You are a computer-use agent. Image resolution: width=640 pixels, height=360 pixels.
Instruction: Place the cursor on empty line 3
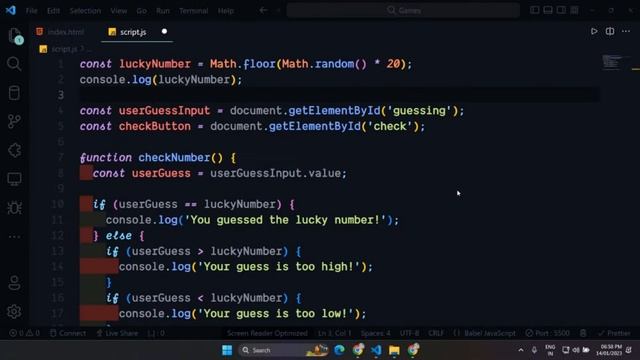click(x=339, y=95)
